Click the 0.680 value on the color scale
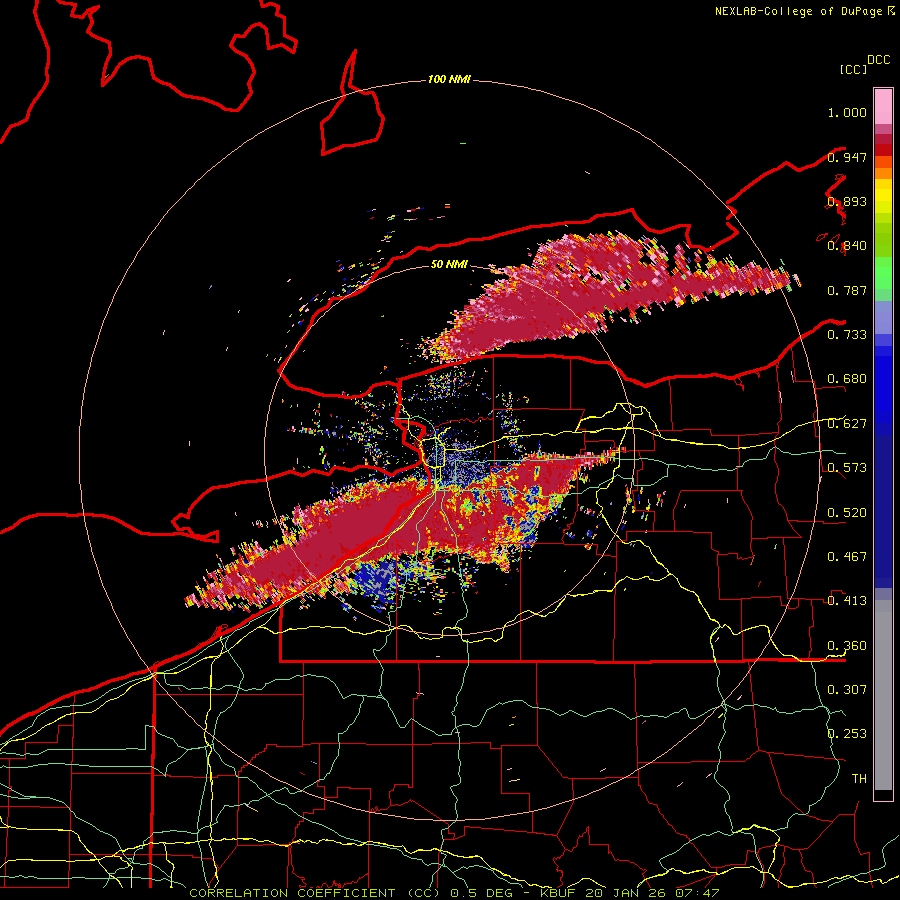The width and height of the screenshot is (900, 900). [847, 379]
